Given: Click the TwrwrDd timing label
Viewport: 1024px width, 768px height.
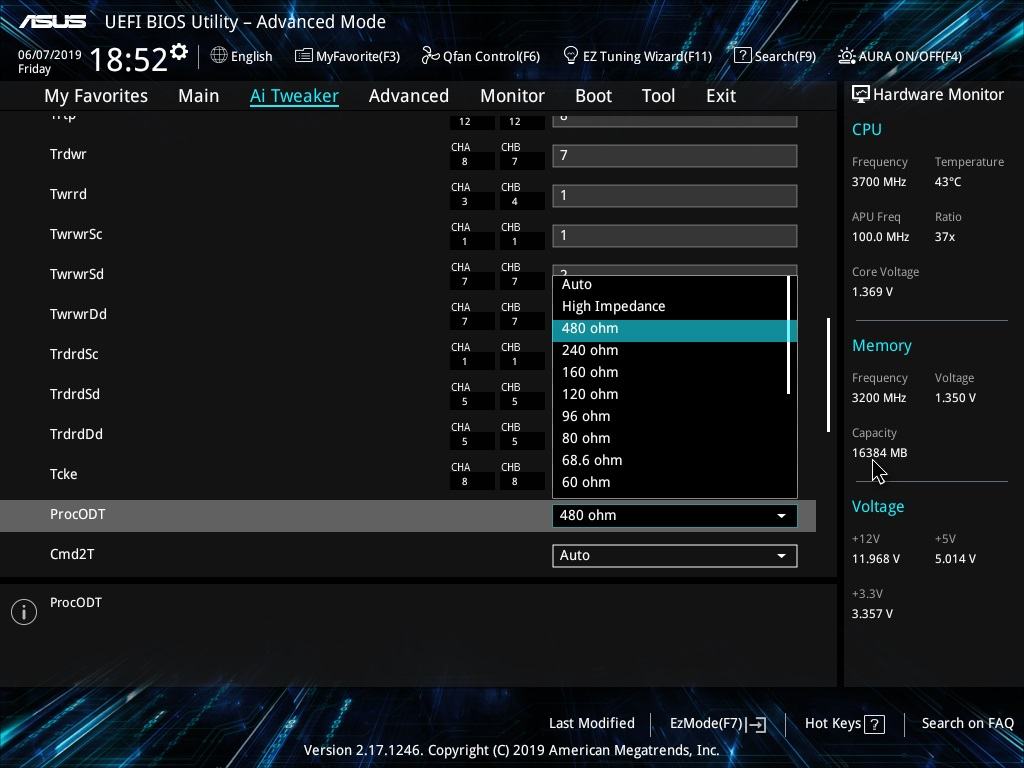Looking at the screenshot, I should pos(78,314).
